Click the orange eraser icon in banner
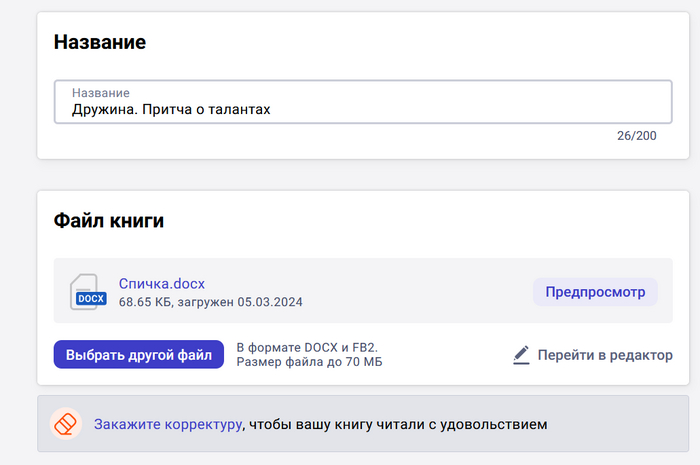This screenshot has height=465, width=700. tap(65, 424)
